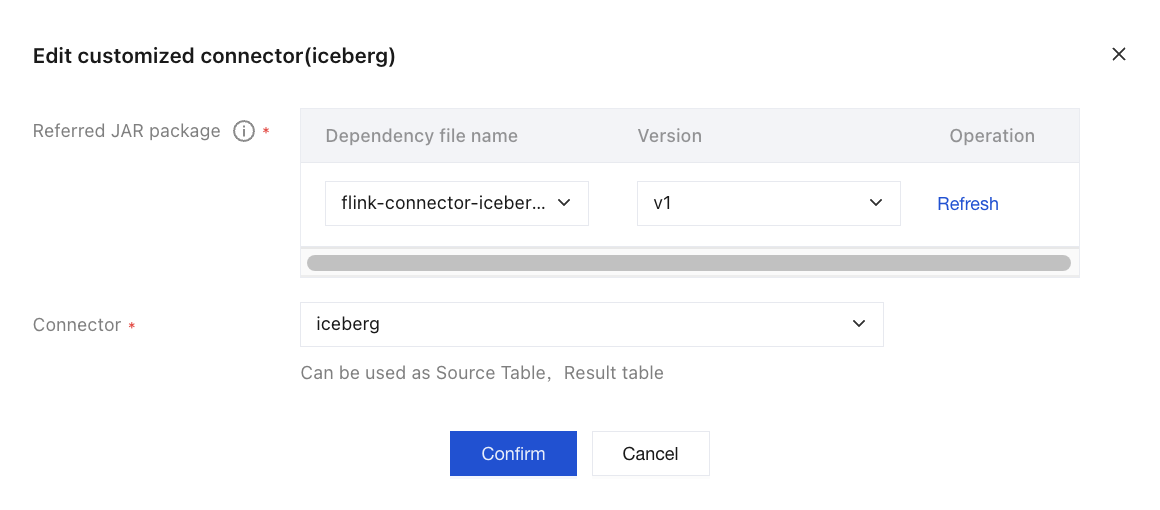
Task: Click the info icon beside Referred JAR package
Action: (243, 132)
